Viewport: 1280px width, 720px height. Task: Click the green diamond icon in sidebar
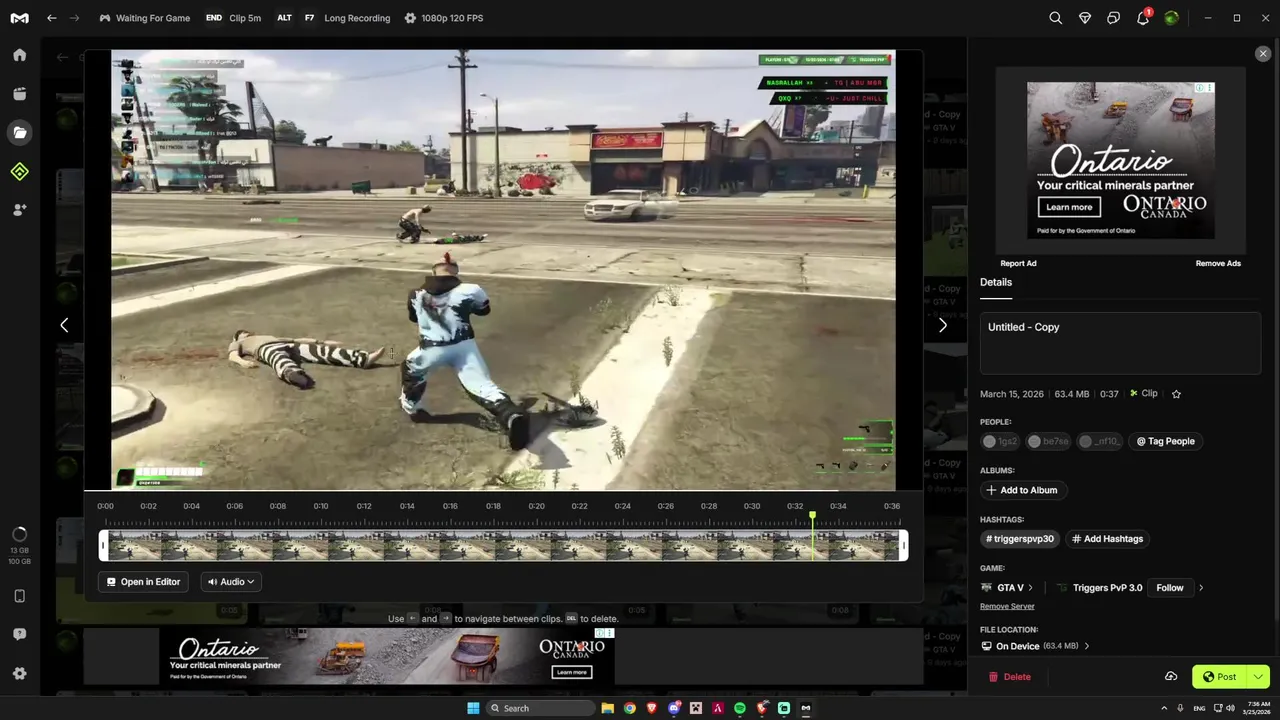click(19, 172)
